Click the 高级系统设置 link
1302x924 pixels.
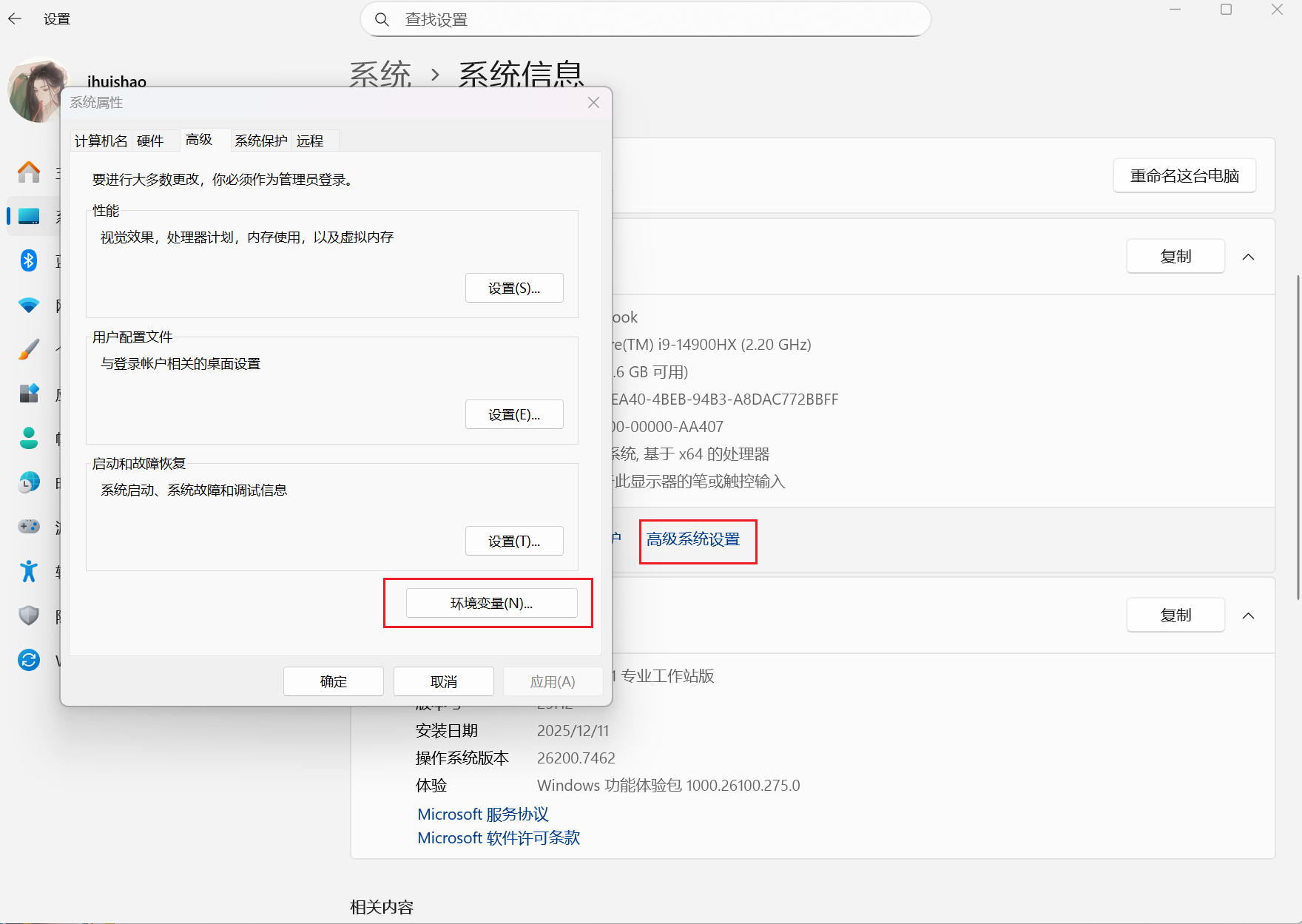[x=693, y=539]
